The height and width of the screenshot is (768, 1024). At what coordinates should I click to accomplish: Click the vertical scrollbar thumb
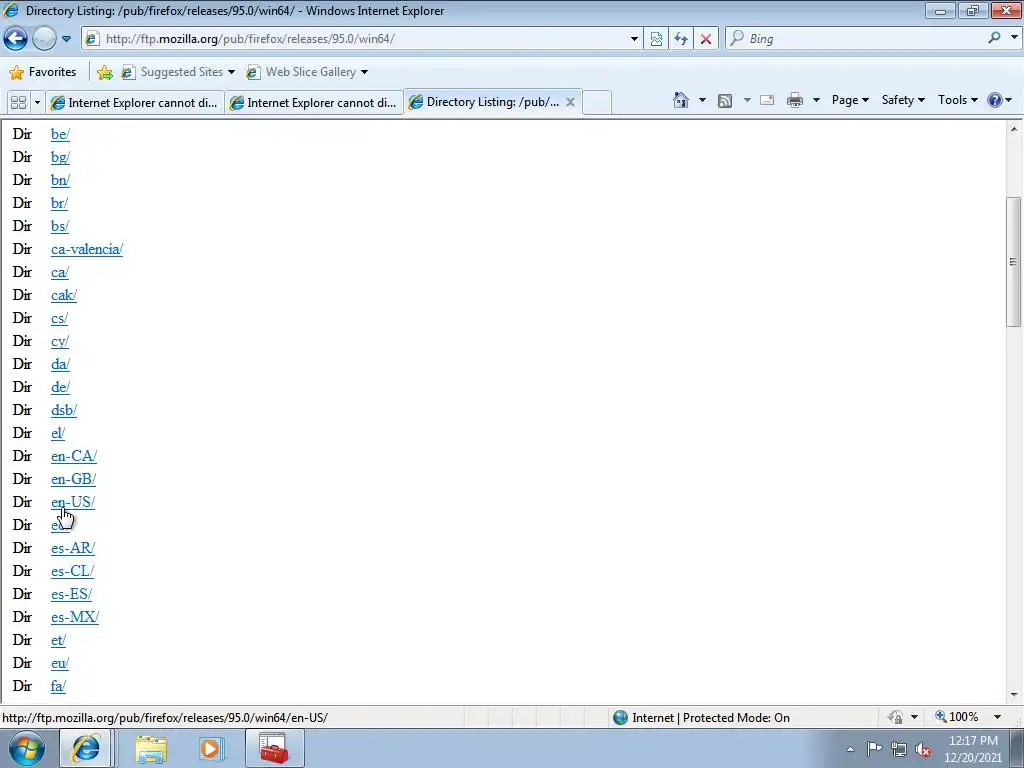[x=1014, y=261]
